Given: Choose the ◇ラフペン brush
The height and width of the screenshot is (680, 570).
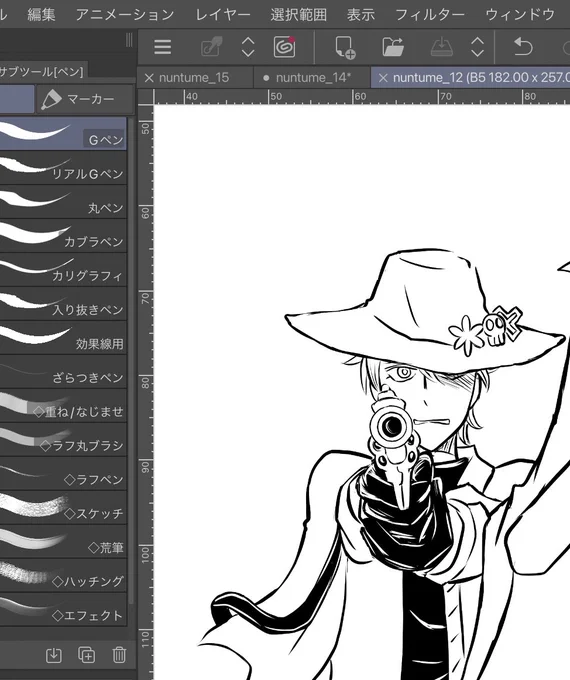Looking at the screenshot, I should click(63, 474).
